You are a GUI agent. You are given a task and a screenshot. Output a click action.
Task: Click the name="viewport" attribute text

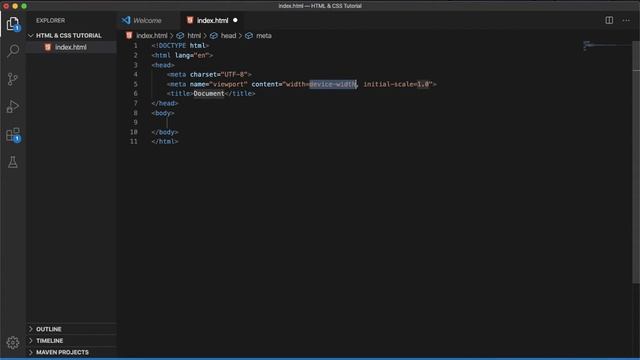pos(218,84)
